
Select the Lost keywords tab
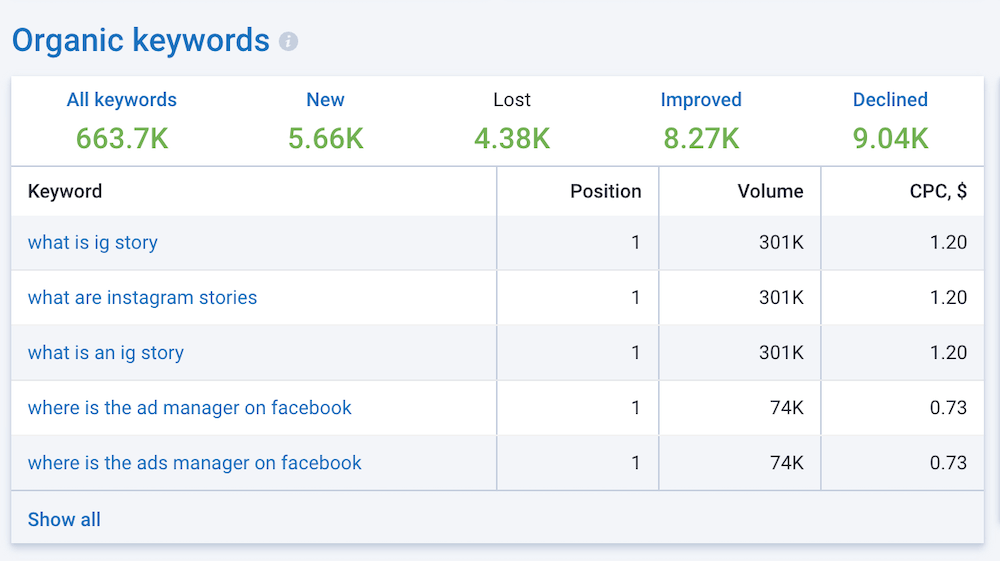[512, 100]
